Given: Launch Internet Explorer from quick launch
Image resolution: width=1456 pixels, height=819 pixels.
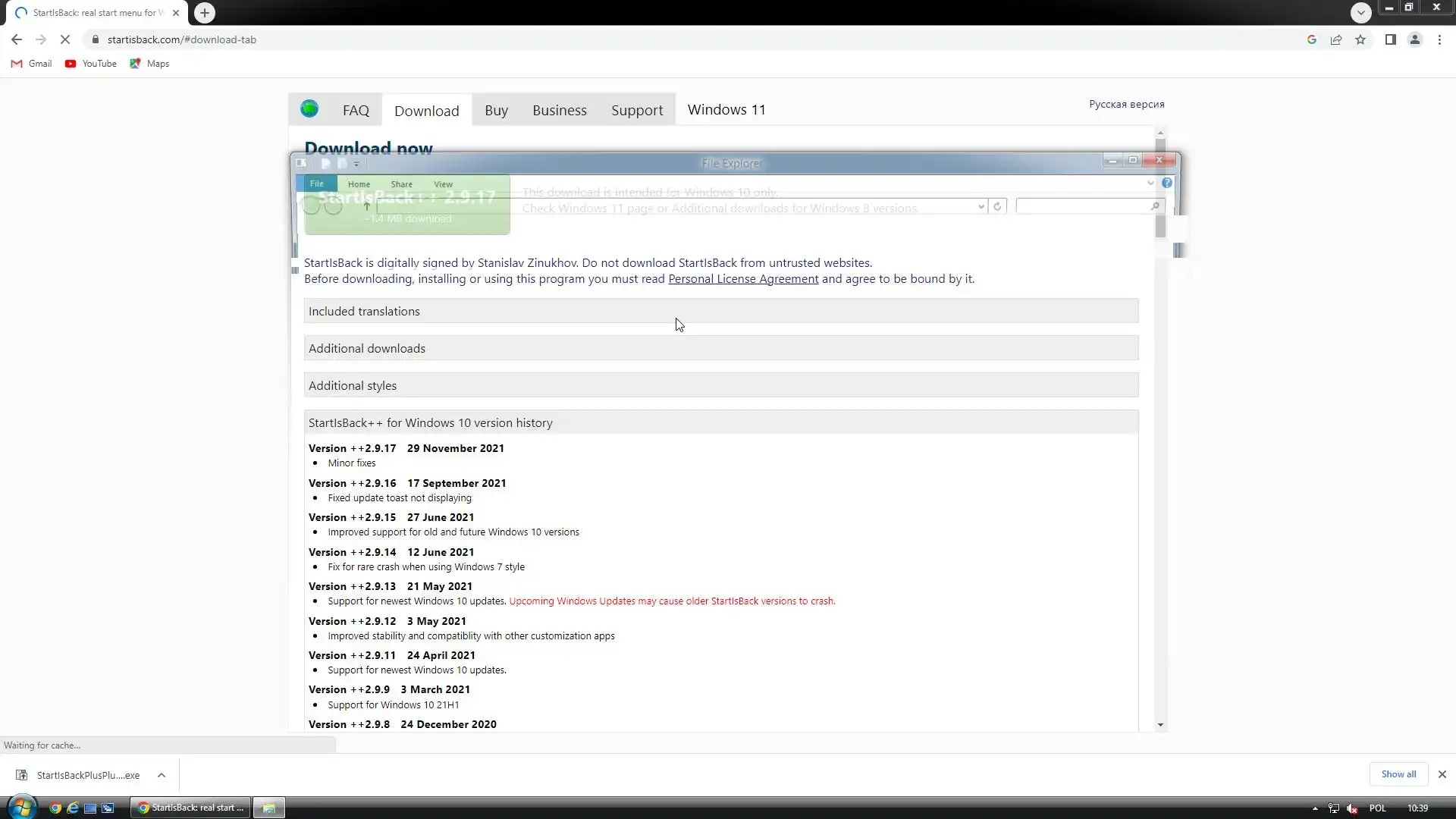Looking at the screenshot, I should [73, 808].
